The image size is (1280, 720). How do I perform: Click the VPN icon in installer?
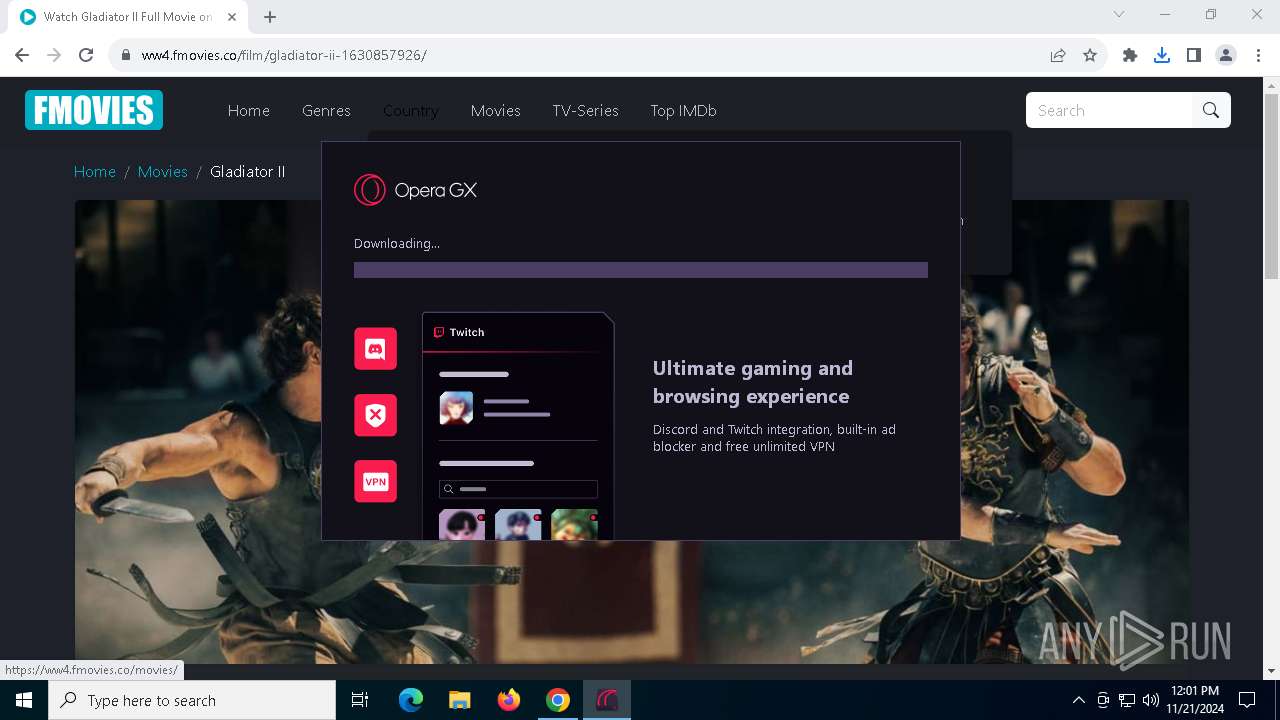coord(375,481)
